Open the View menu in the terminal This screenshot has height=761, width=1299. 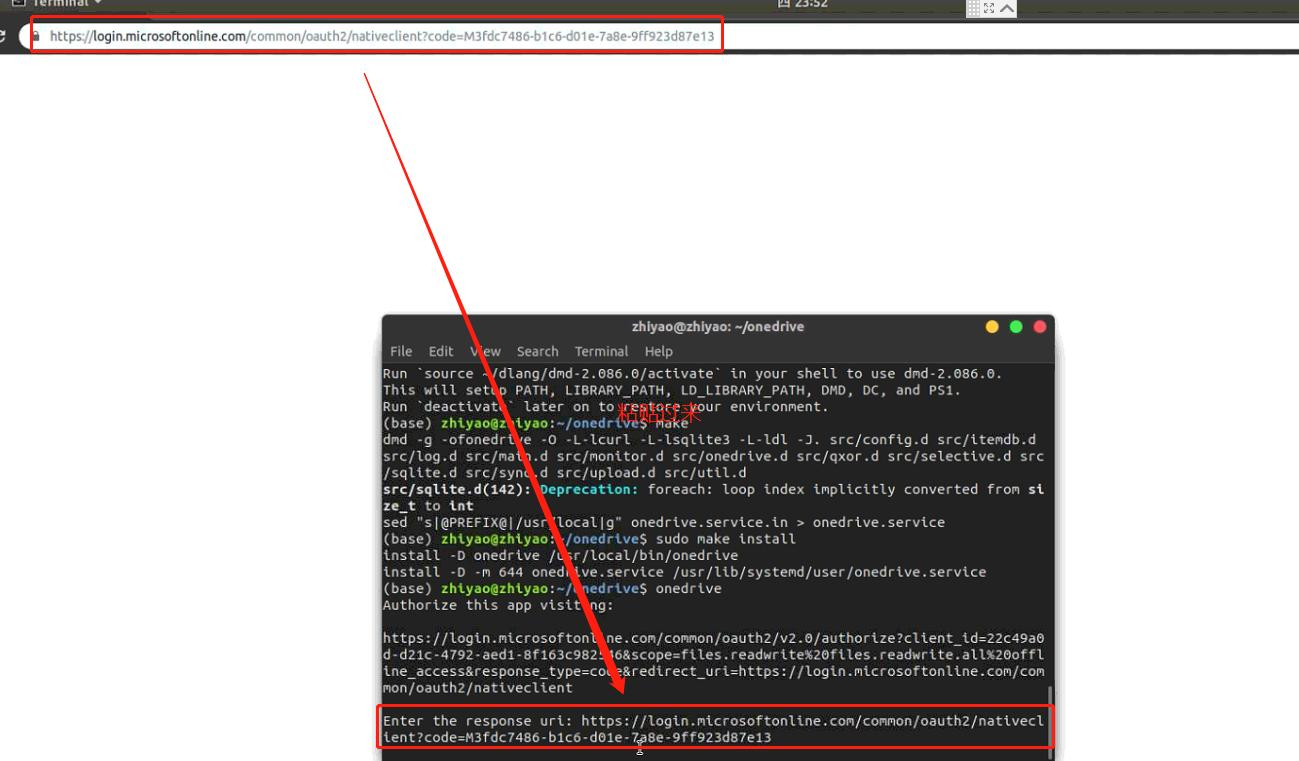click(x=485, y=351)
